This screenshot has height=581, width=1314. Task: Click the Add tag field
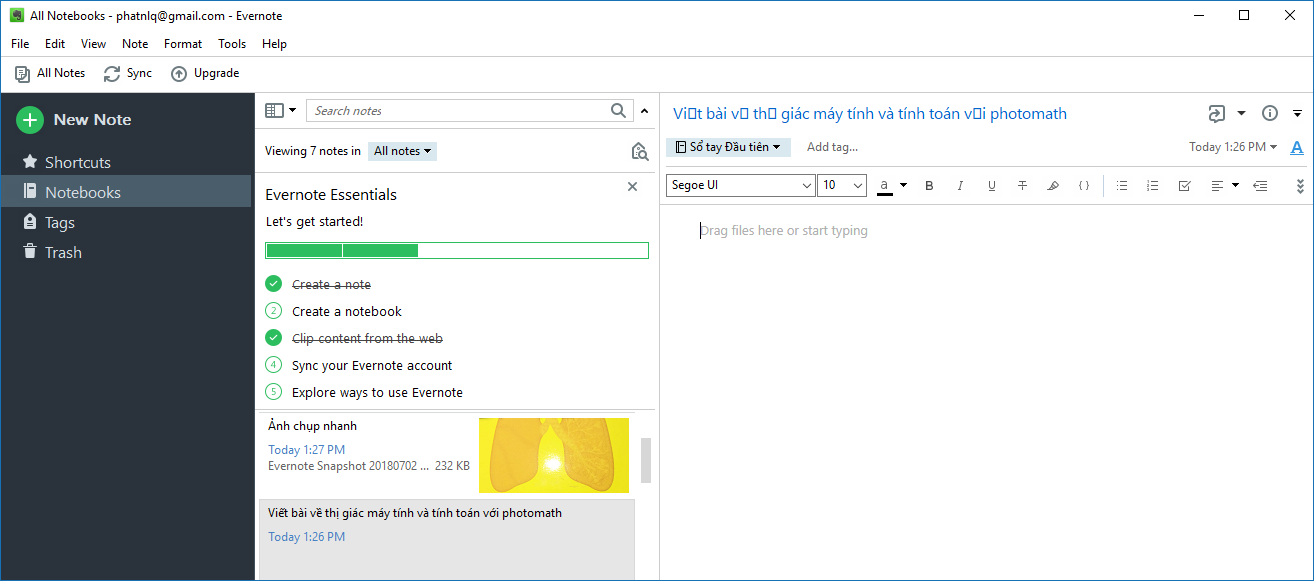click(832, 147)
